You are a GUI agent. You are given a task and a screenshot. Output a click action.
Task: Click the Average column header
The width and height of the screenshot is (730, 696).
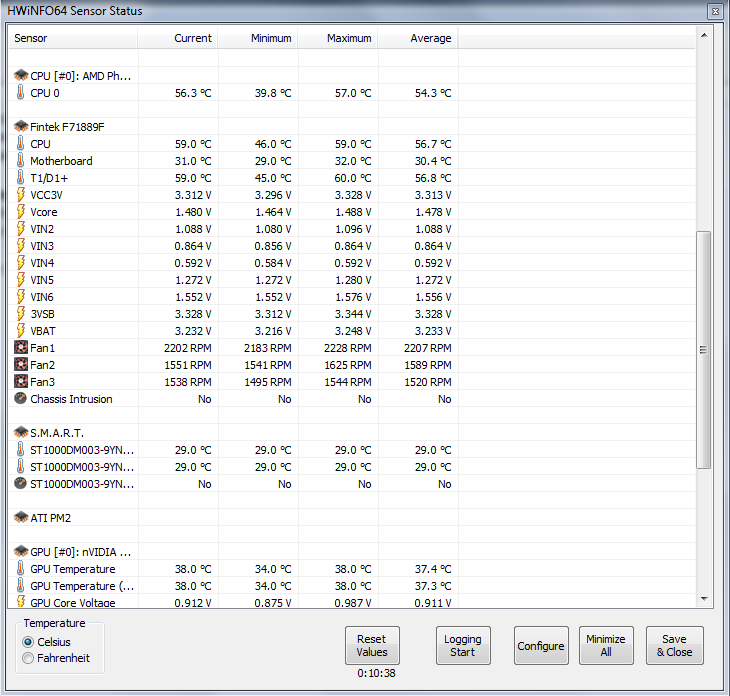418,38
